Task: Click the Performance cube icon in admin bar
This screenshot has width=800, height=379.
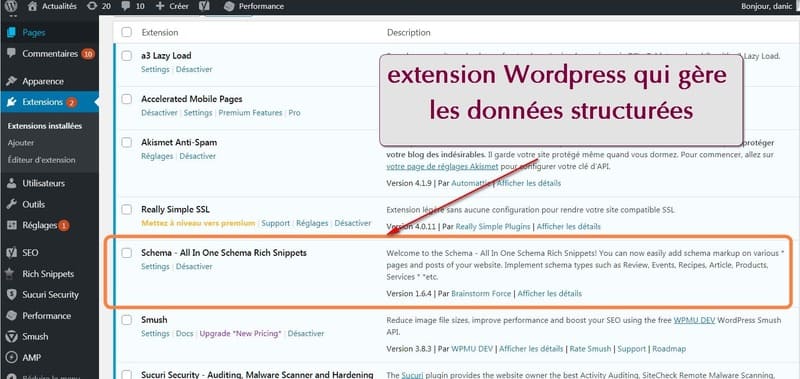Action: (229, 7)
